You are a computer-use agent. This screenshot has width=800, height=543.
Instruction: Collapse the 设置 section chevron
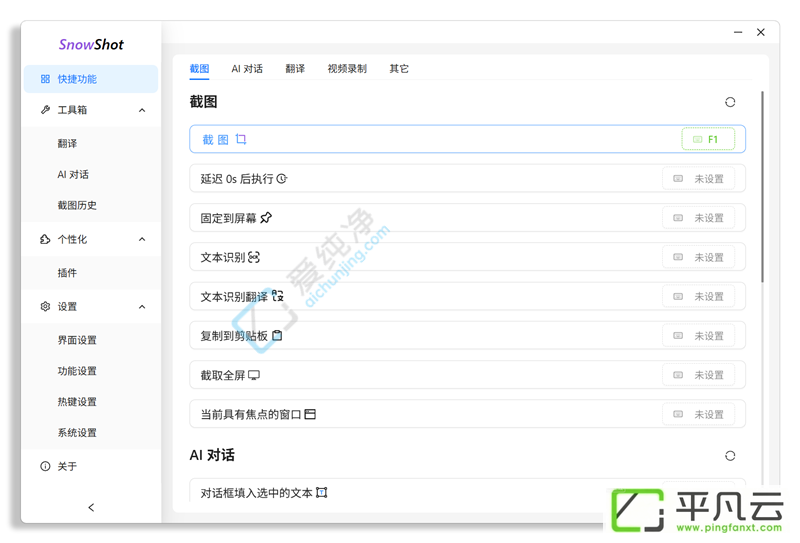[142, 307]
